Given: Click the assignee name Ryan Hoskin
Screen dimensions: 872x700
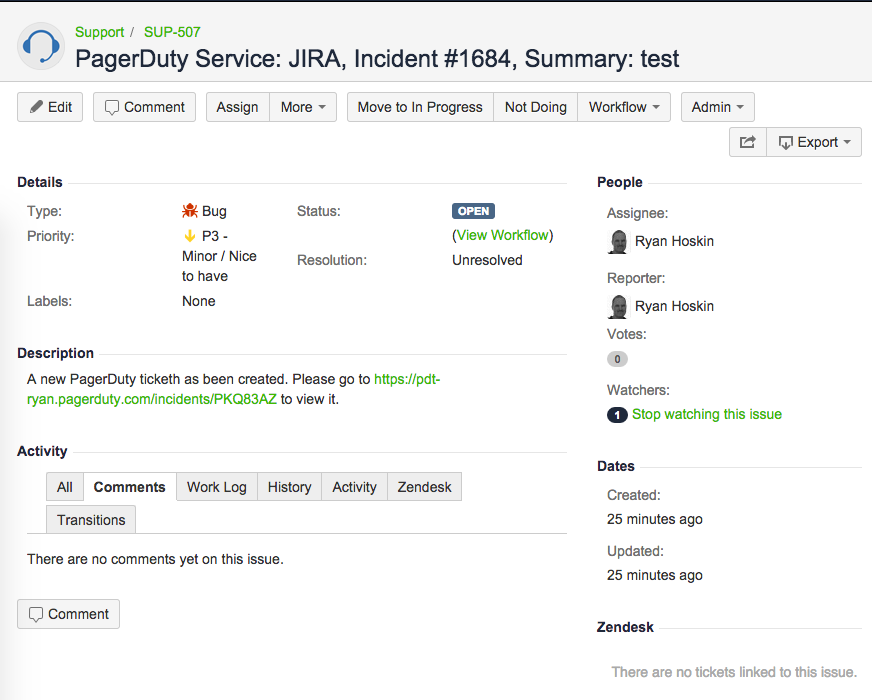Looking at the screenshot, I should point(674,241).
